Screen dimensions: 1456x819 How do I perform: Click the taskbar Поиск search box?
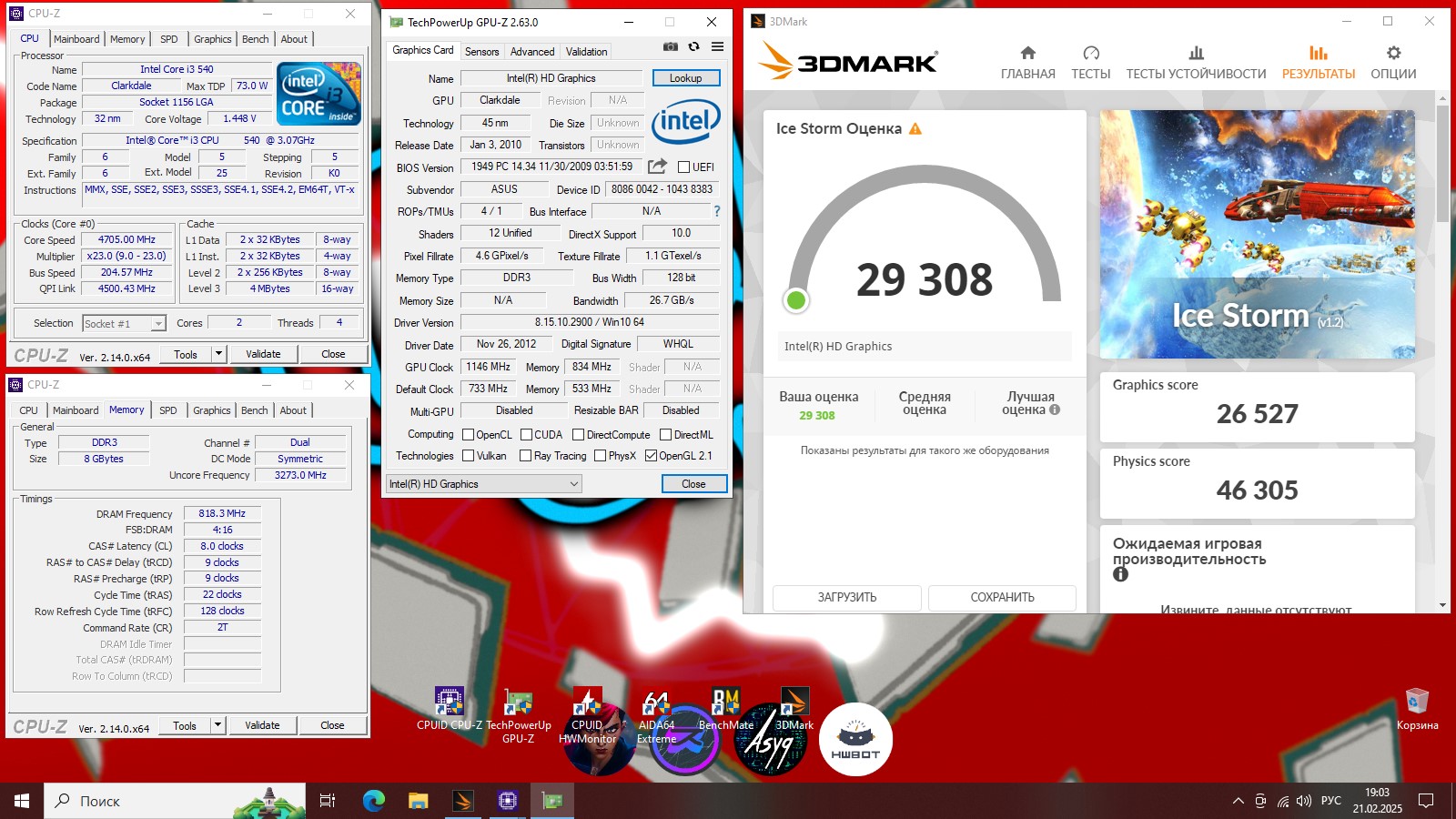click(173, 801)
